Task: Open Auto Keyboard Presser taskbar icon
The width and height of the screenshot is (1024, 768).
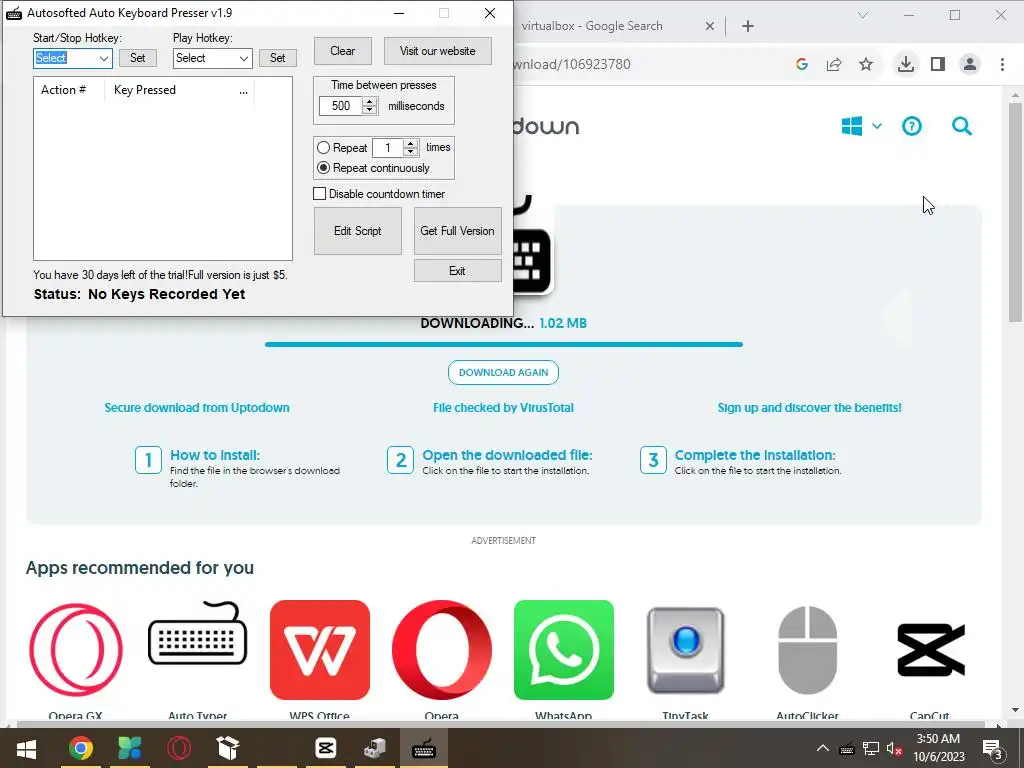Action: click(424, 748)
